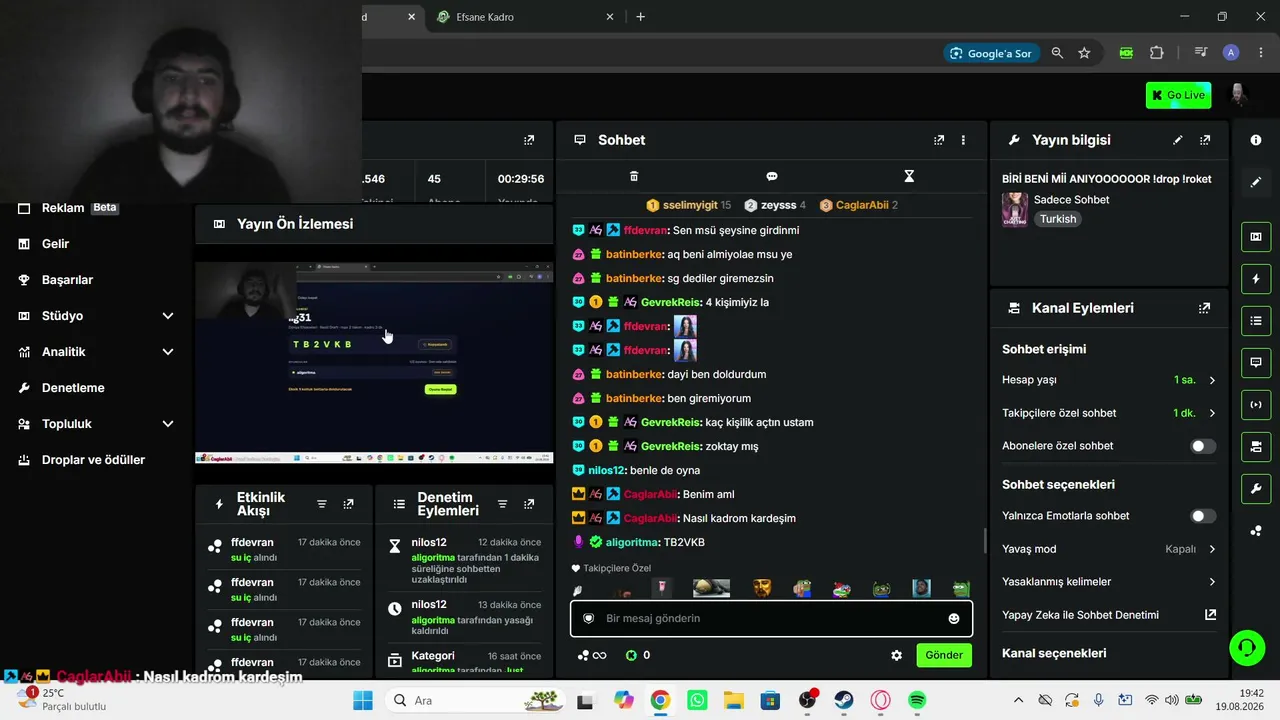Viewport: 1280px width, 720px height.
Task: Filter the Denetim Eylemleri list
Action: click(503, 504)
